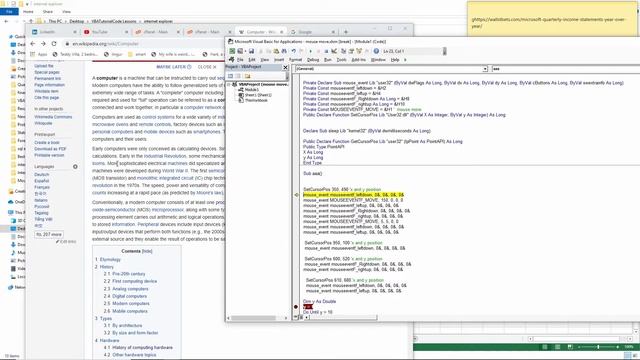Click the Design Mode icon in VBA toolbar

pyautogui.click(x=334, y=51)
